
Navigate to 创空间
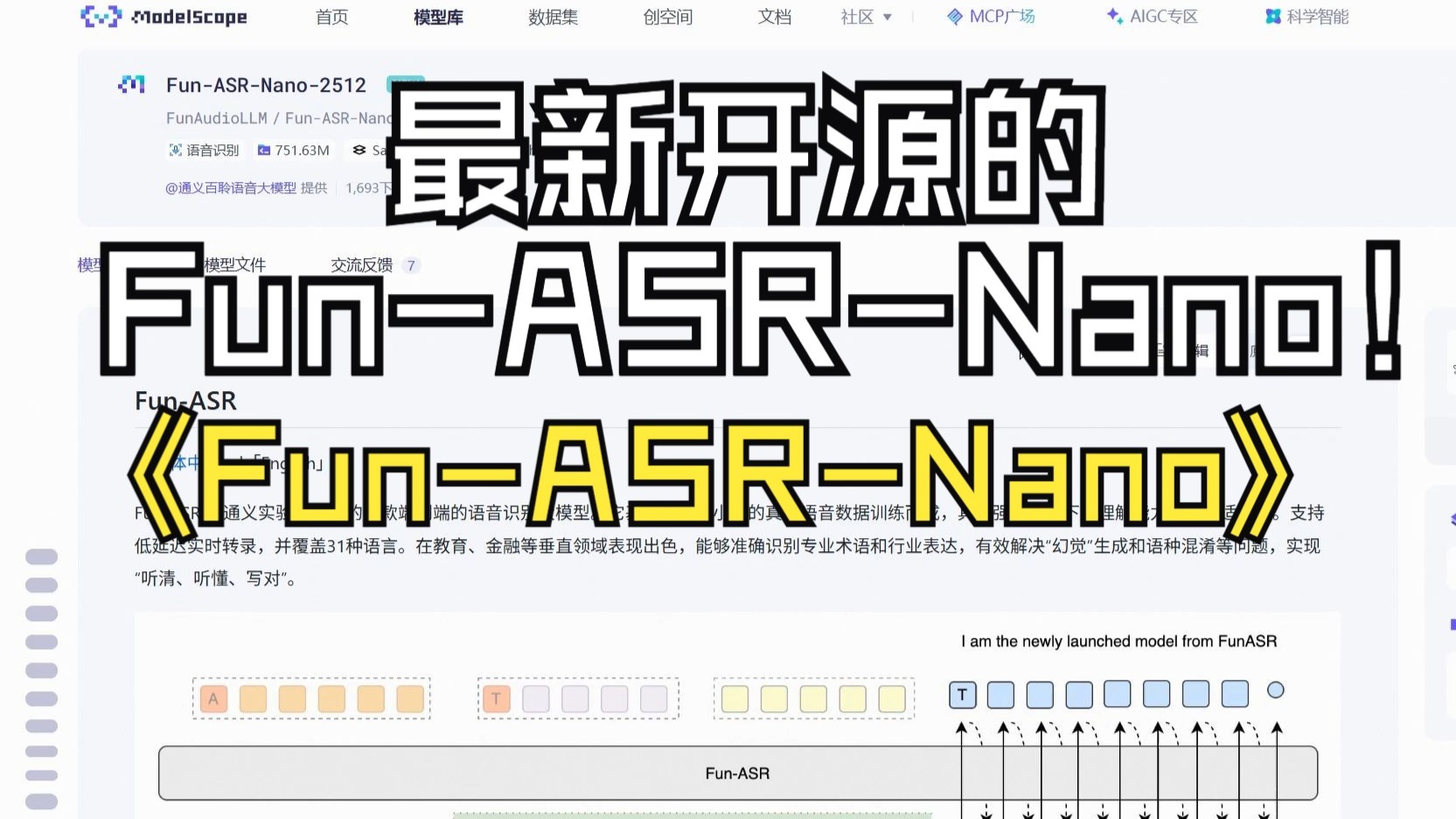pos(667,17)
